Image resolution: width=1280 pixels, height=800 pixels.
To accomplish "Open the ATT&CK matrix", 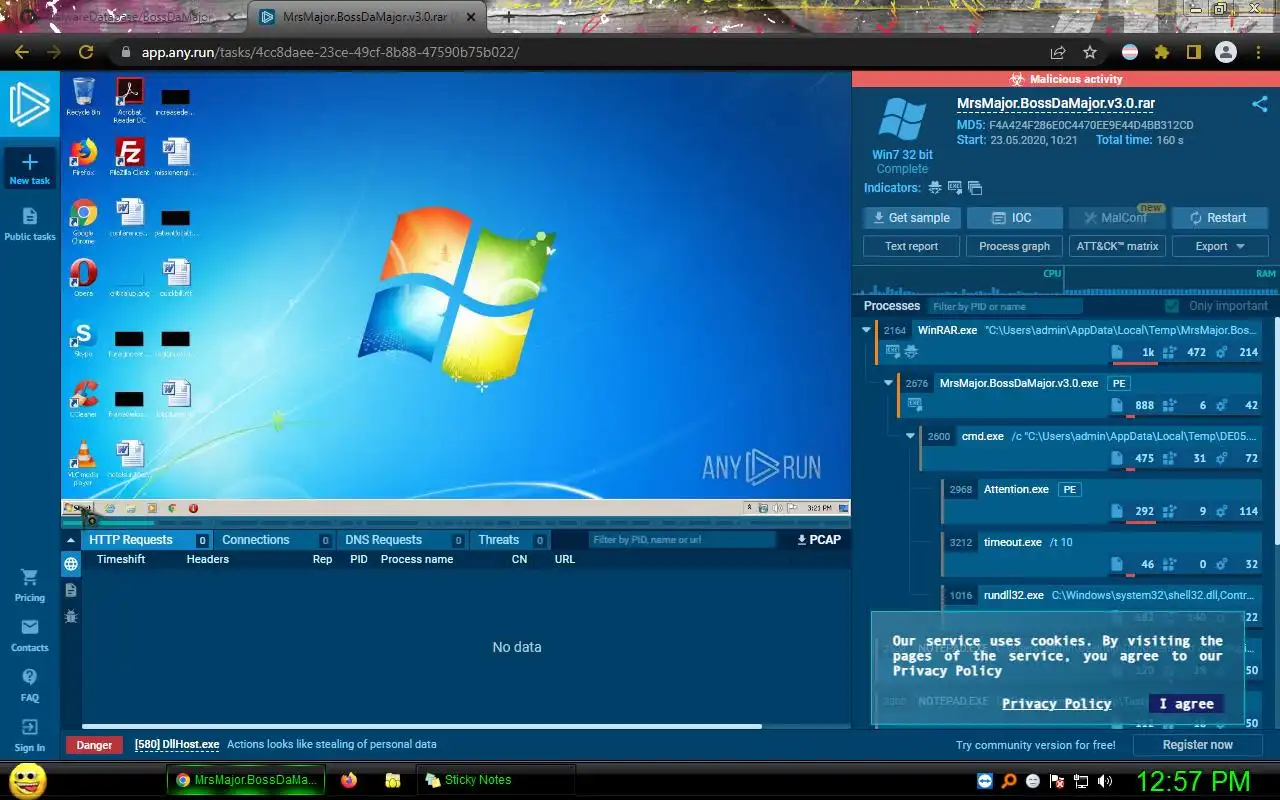I will (x=1117, y=246).
